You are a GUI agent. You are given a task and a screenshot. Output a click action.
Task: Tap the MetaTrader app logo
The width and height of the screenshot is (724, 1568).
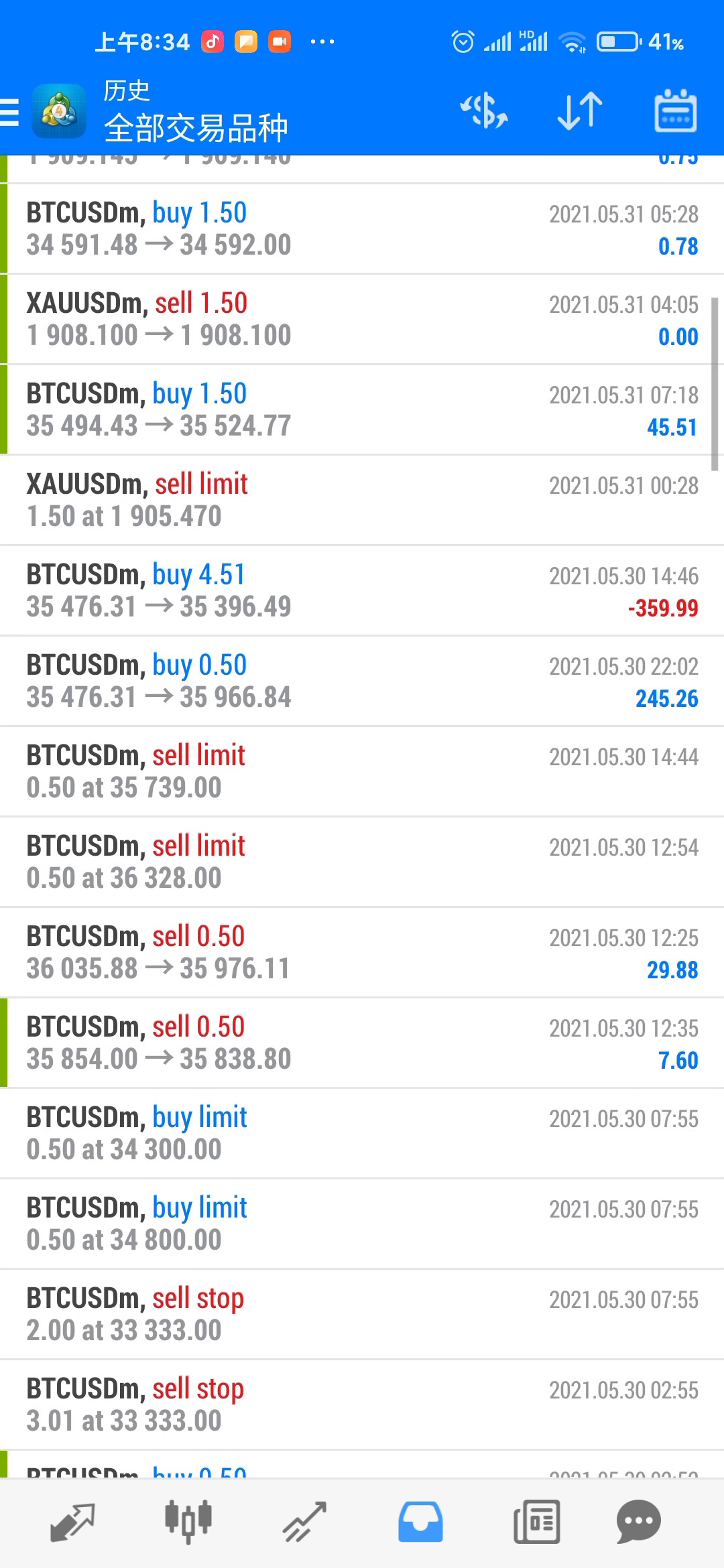[59, 111]
